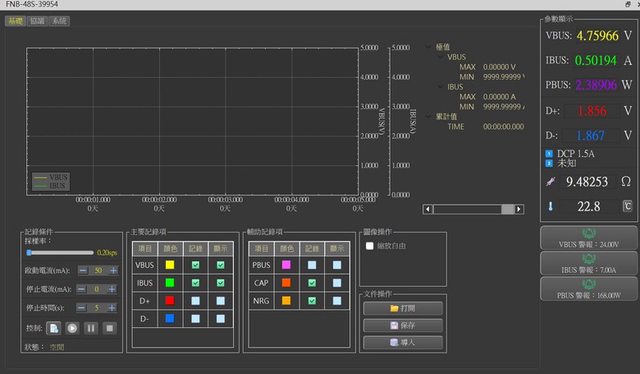Click the resistance plug icon
This screenshot has width=640, height=374.
click(x=550, y=182)
